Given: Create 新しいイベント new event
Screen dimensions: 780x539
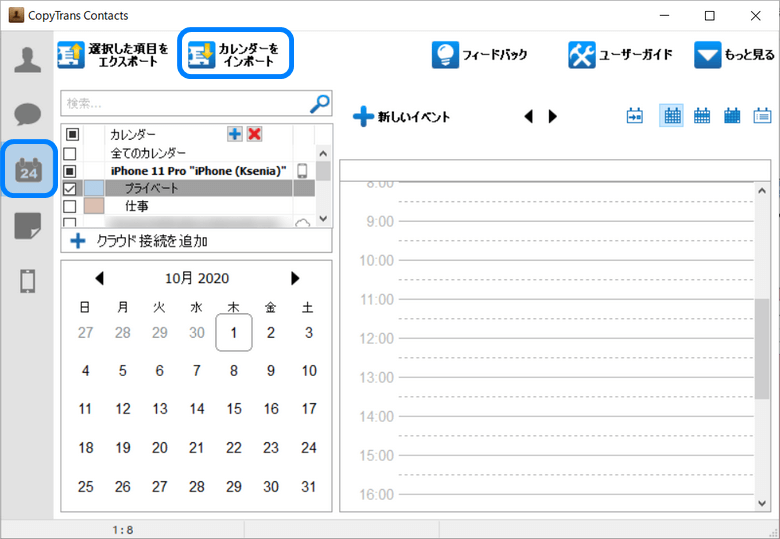Looking at the screenshot, I should point(401,116).
